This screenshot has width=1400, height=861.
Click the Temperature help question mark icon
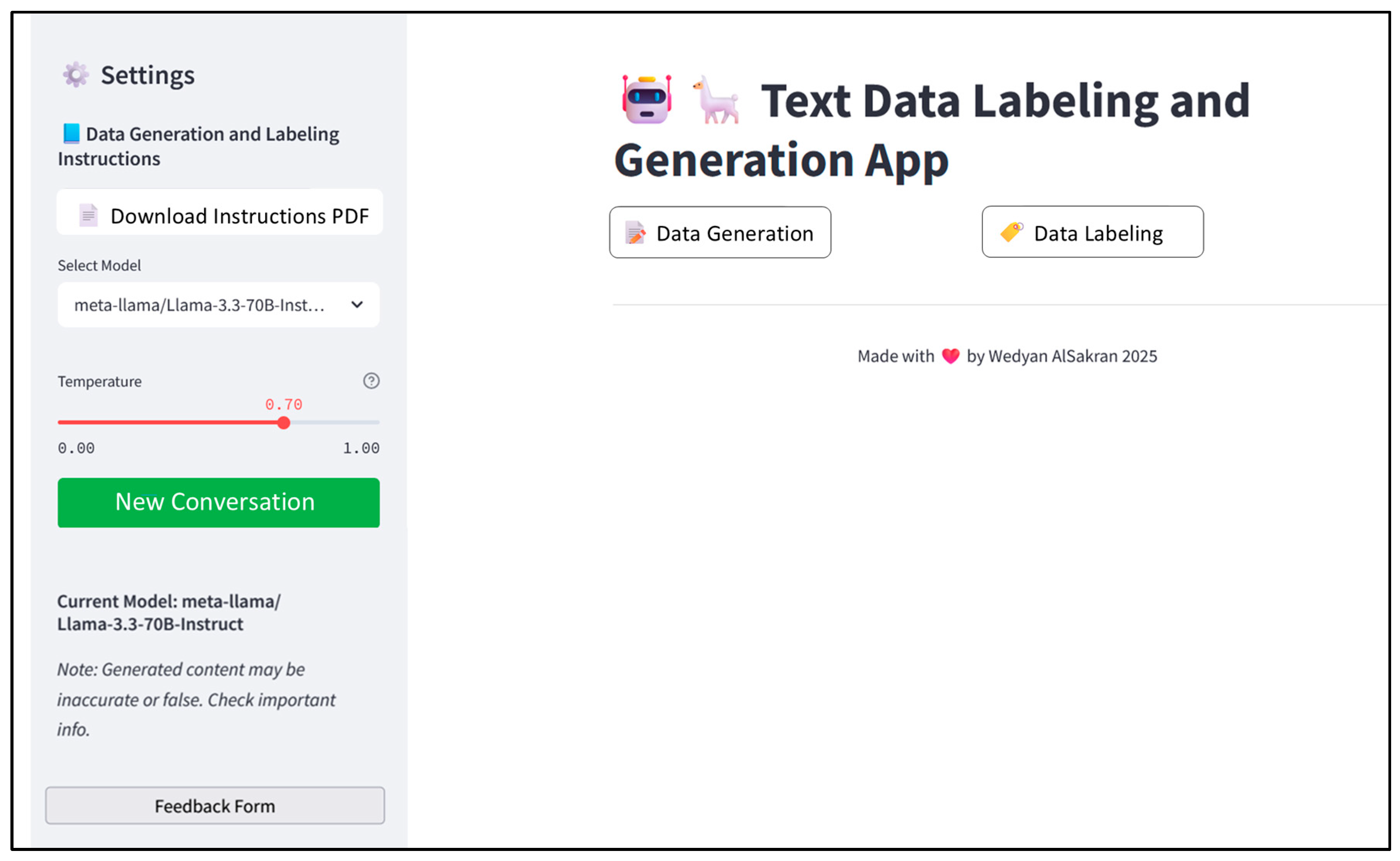tap(371, 380)
